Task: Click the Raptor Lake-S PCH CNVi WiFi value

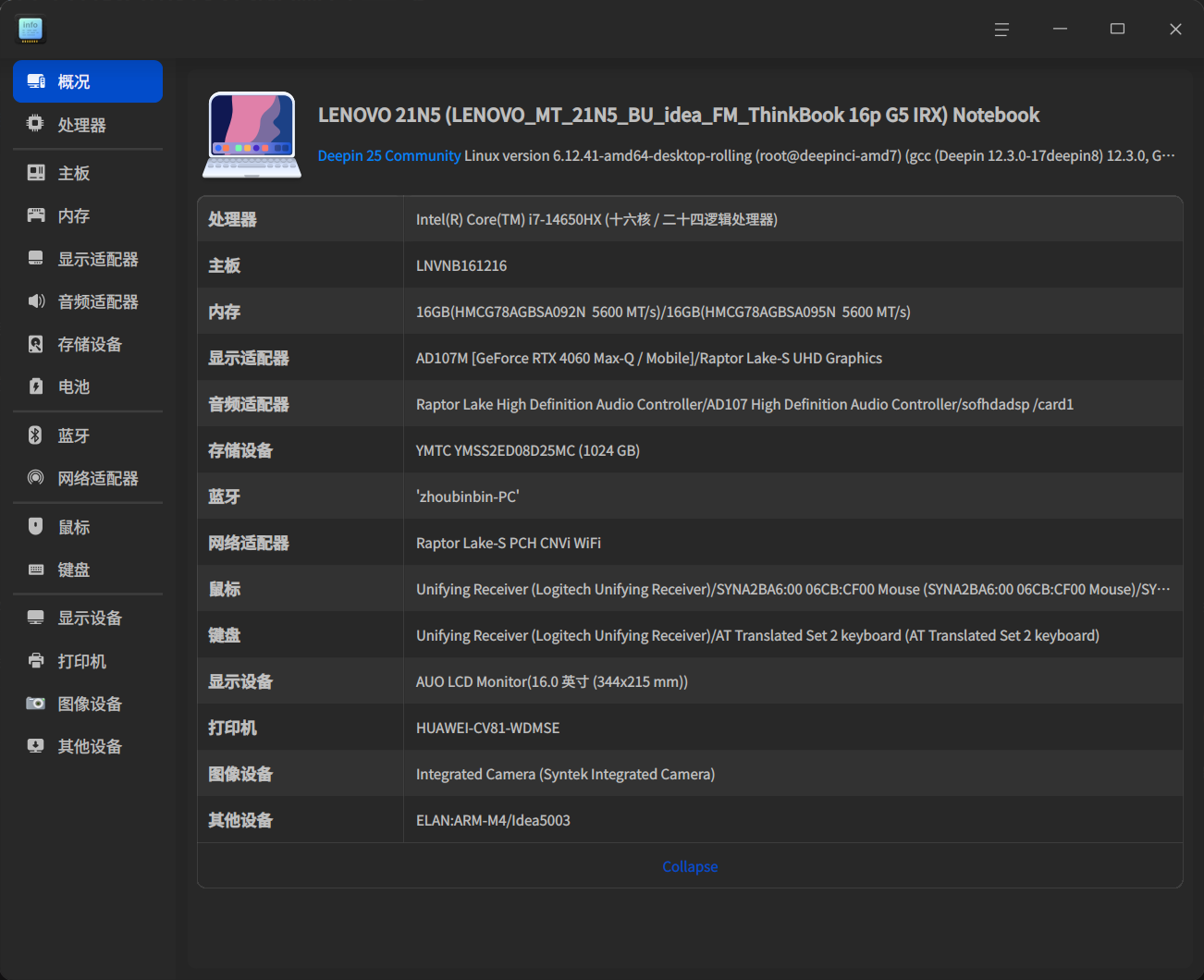Action: click(509, 543)
